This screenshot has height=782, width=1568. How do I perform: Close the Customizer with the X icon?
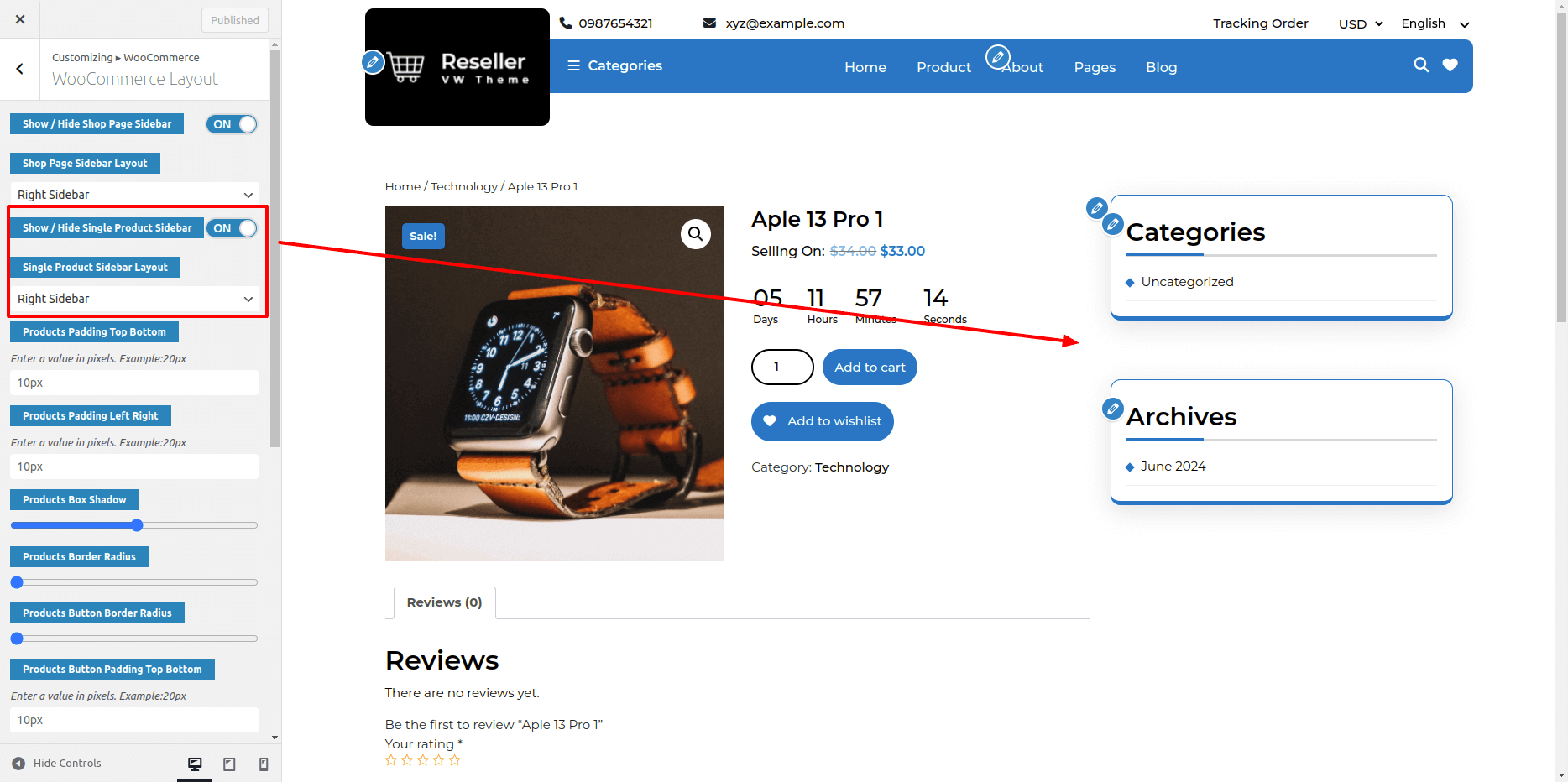20,19
